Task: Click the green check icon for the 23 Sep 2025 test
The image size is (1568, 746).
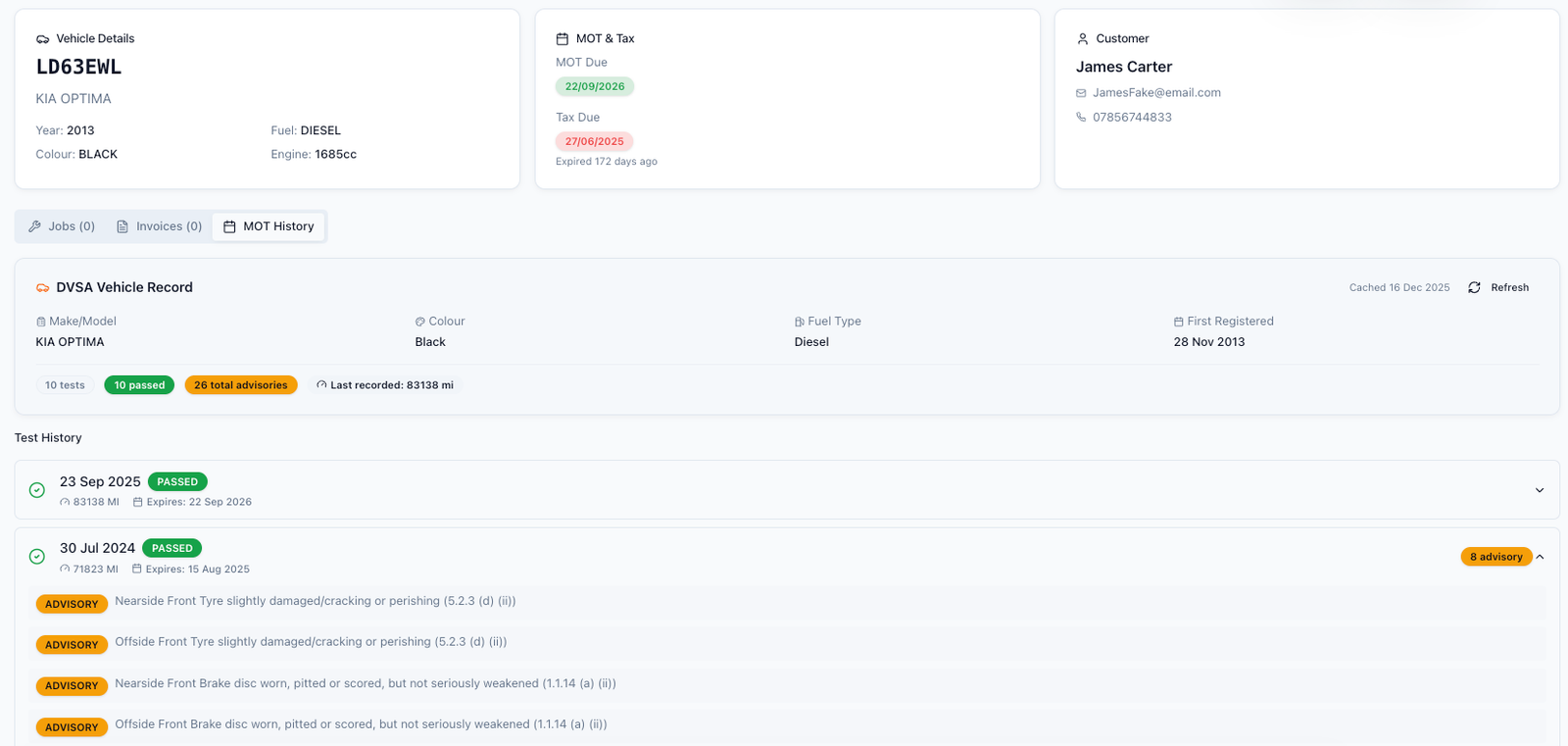Action: [37, 490]
